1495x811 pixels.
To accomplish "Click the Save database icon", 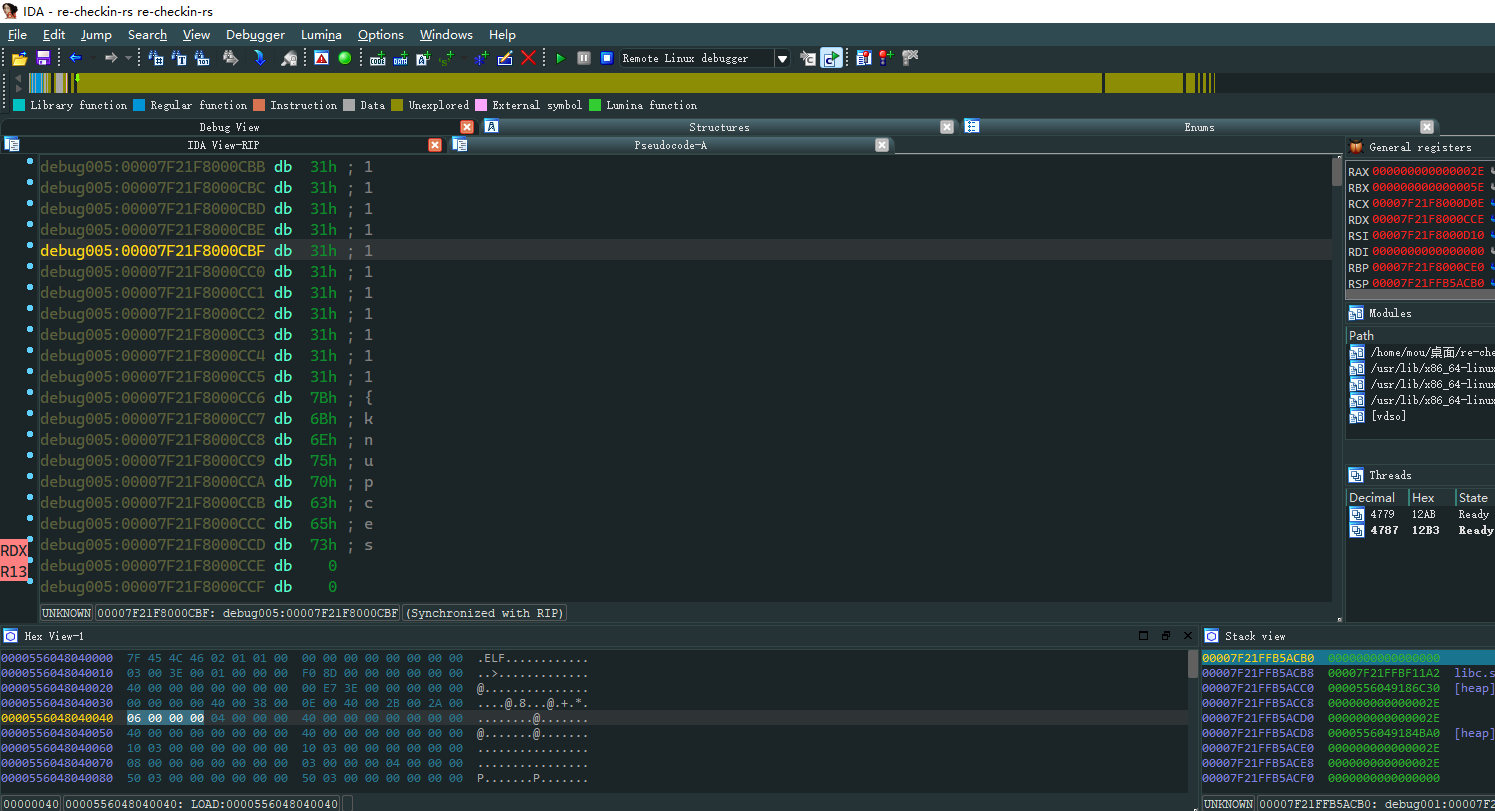I will pyautogui.click(x=43, y=58).
